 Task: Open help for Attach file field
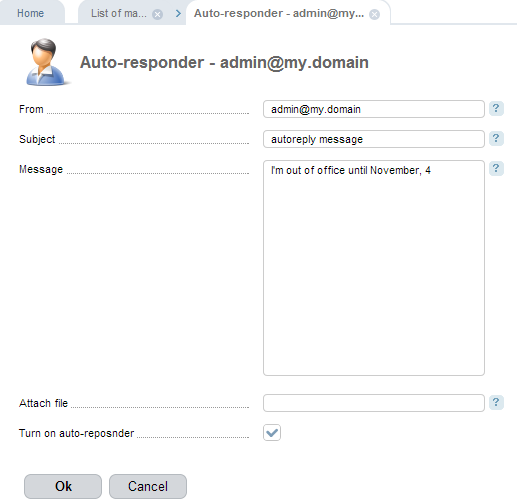(496, 402)
